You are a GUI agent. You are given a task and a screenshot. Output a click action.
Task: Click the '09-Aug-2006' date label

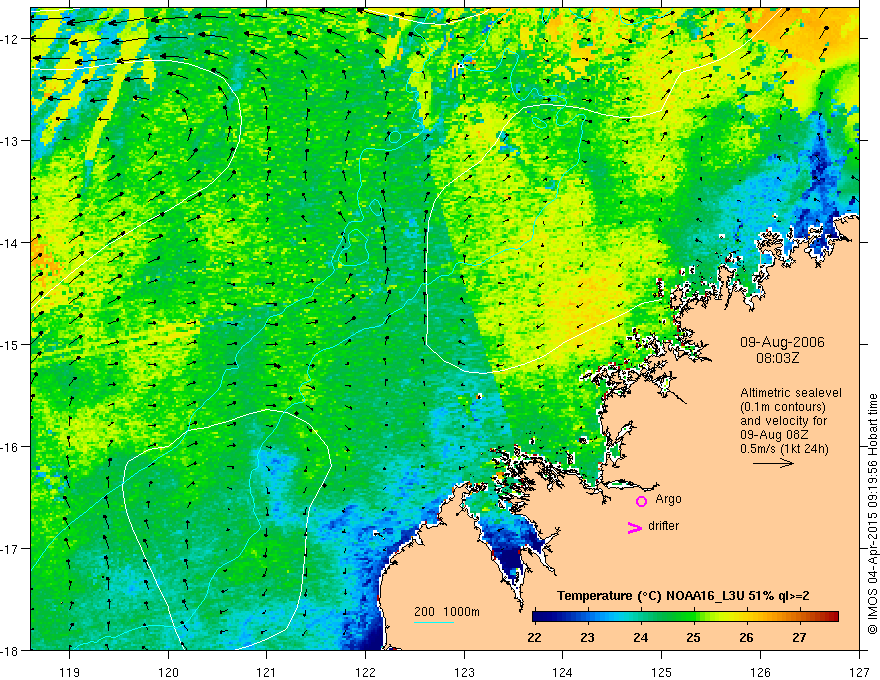[782, 342]
